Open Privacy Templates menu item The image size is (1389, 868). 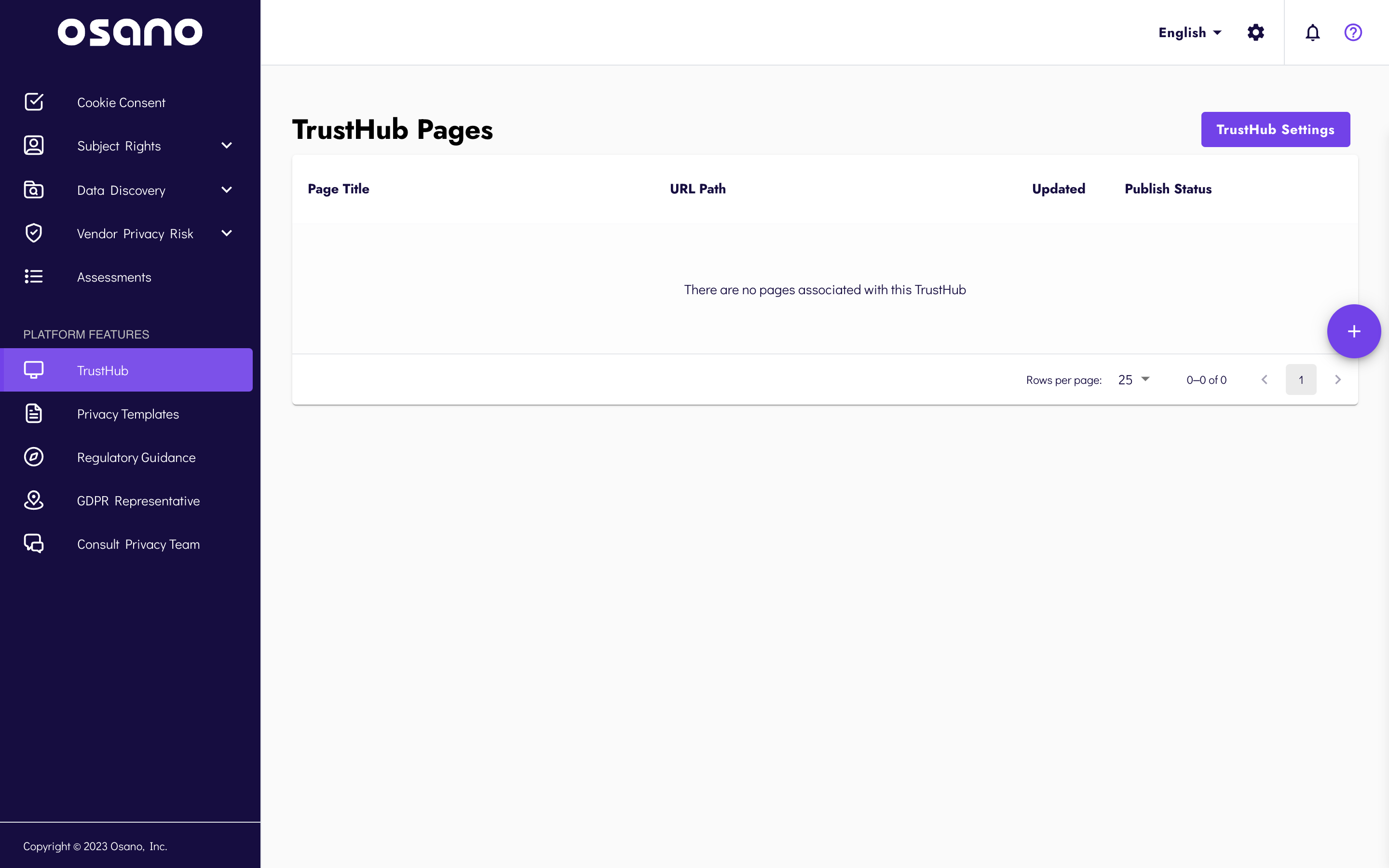pyautogui.click(x=128, y=414)
